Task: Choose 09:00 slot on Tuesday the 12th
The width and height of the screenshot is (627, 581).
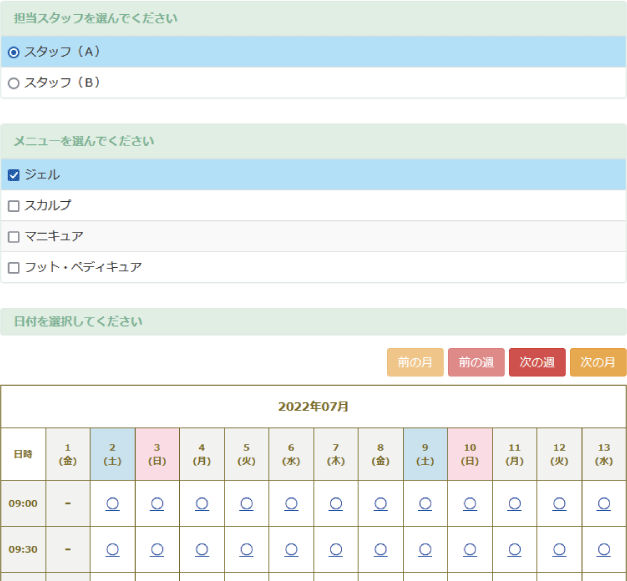Action: tap(559, 504)
